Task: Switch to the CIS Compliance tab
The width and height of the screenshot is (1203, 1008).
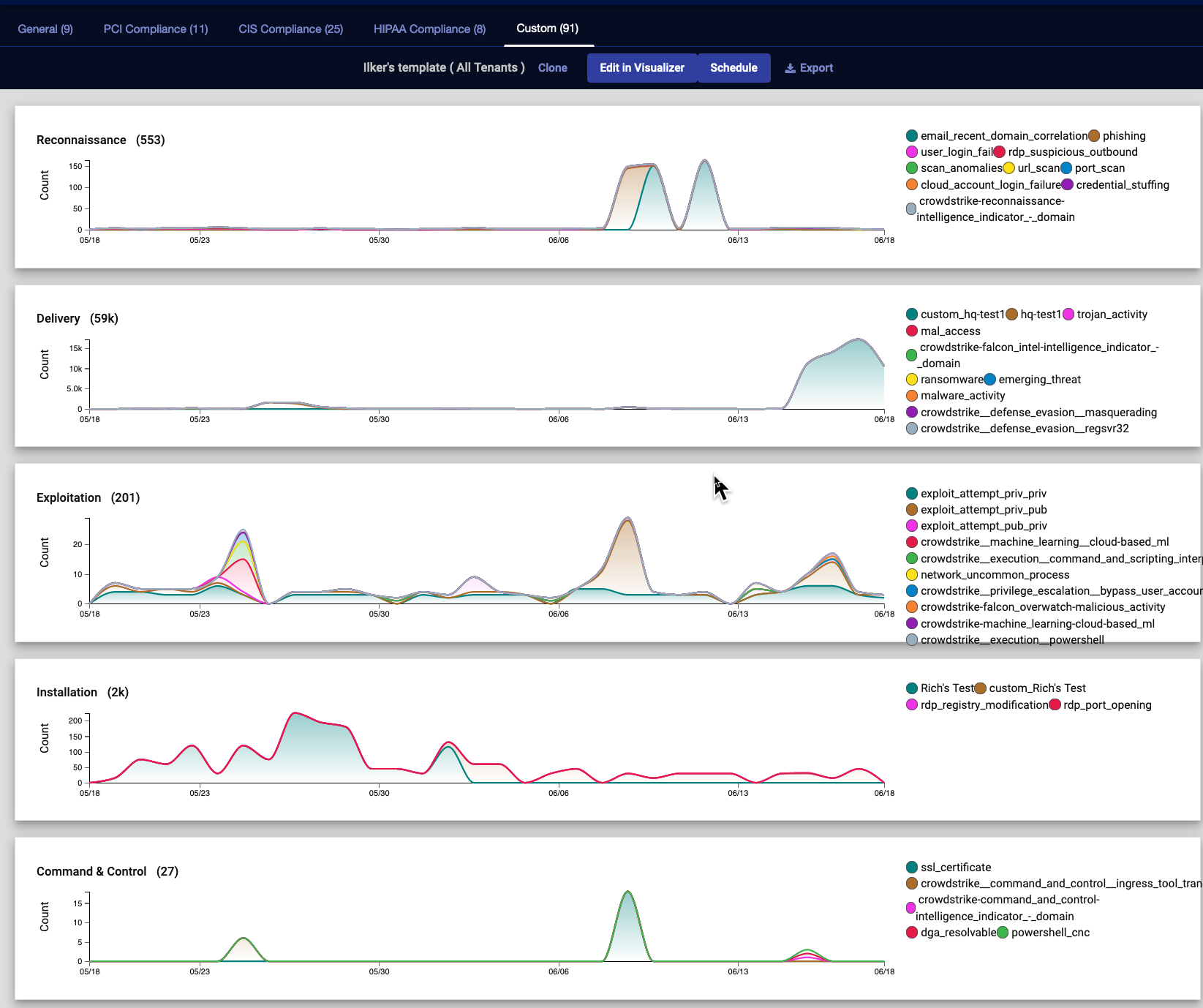Action: click(290, 29)
